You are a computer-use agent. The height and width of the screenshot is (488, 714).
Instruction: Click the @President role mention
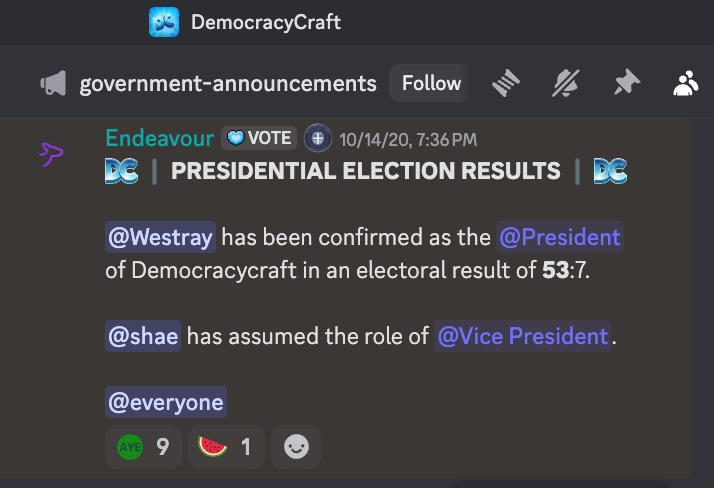click(x=560, y=237)
